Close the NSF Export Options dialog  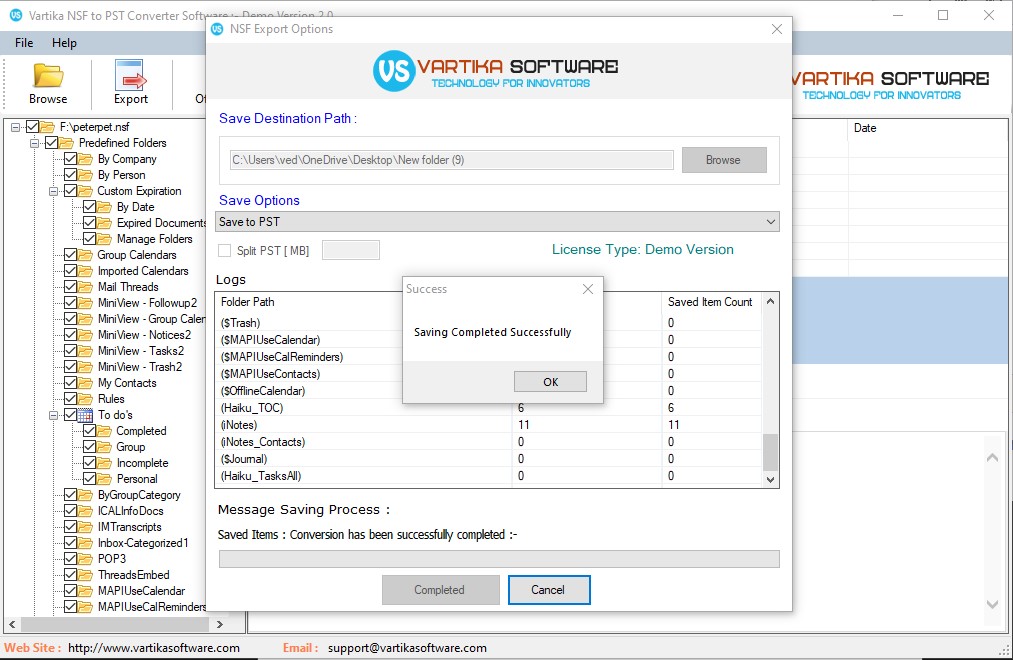[777, 29]
